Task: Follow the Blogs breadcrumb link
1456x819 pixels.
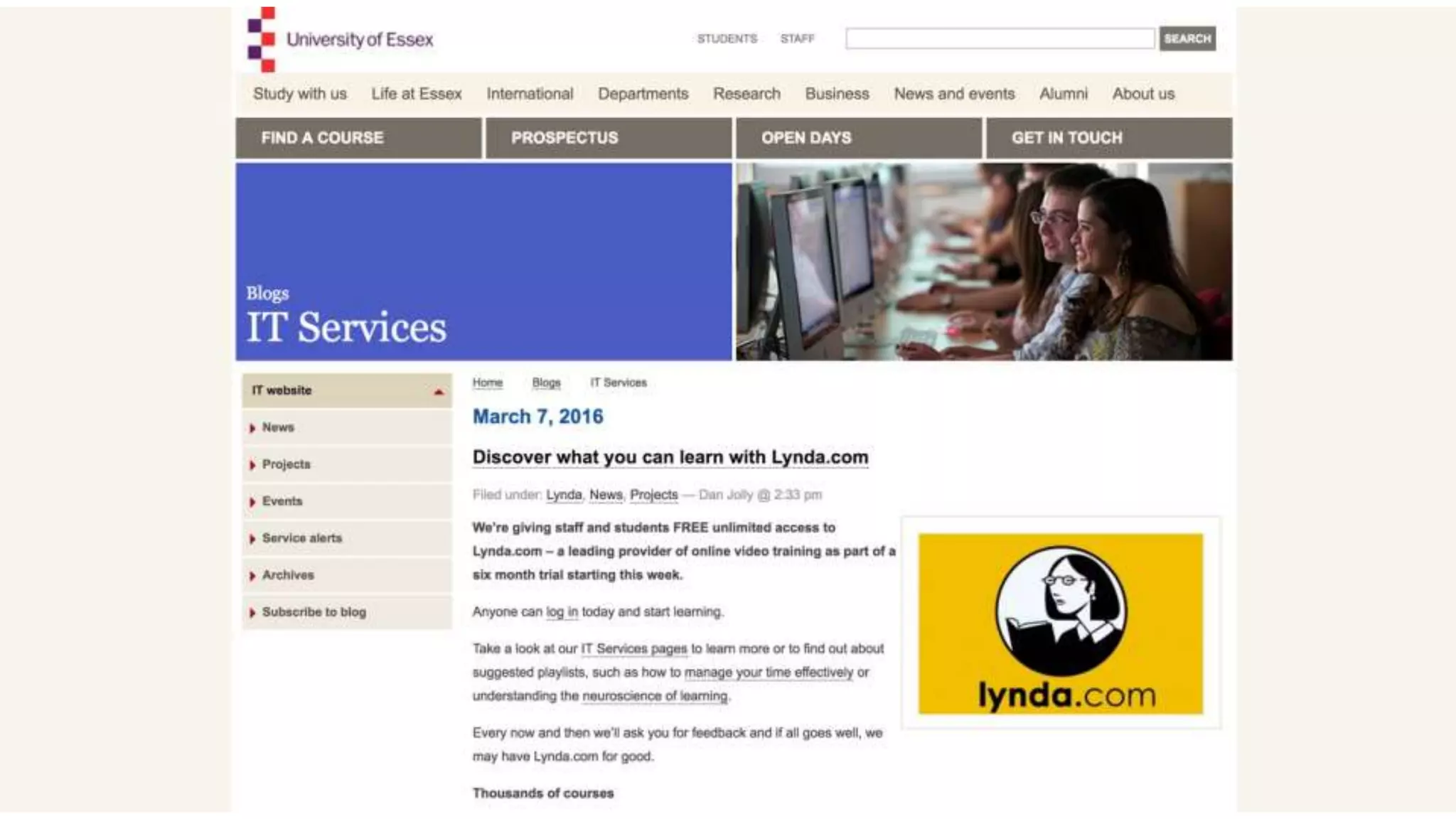Action: coord(546,382)
